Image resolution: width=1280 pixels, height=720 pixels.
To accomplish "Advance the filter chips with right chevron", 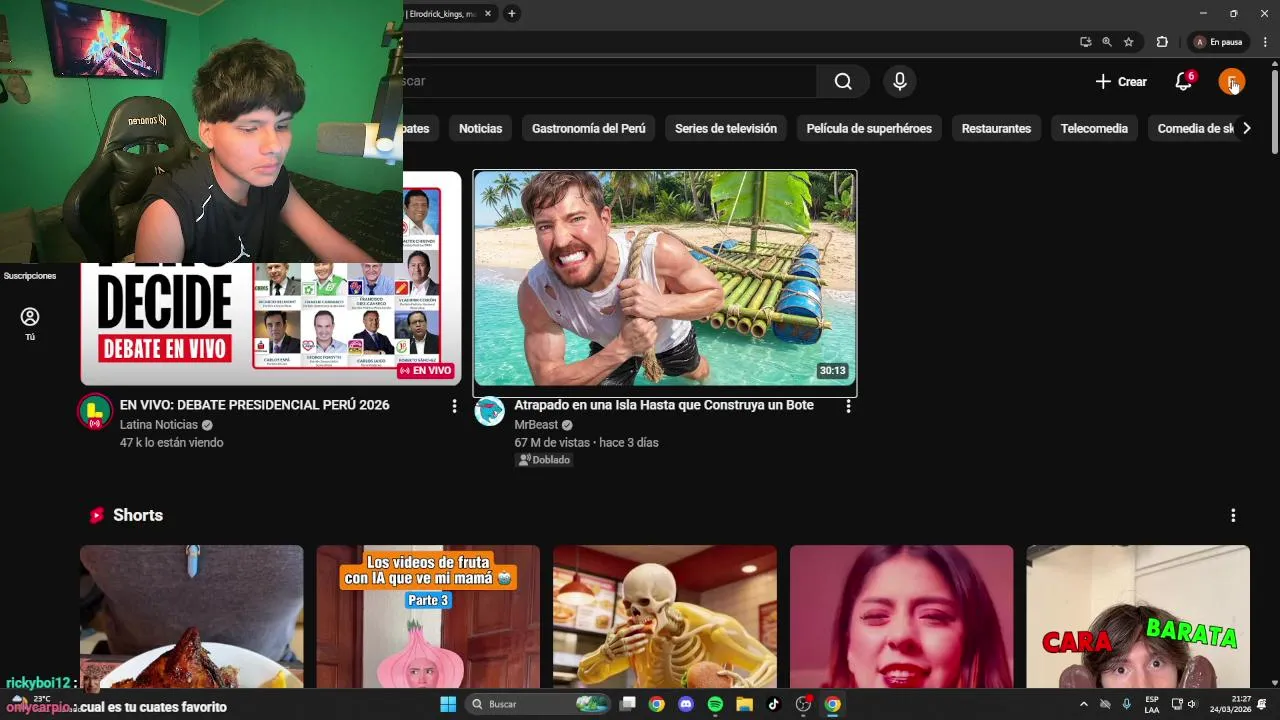I will tap(1246, 128).
